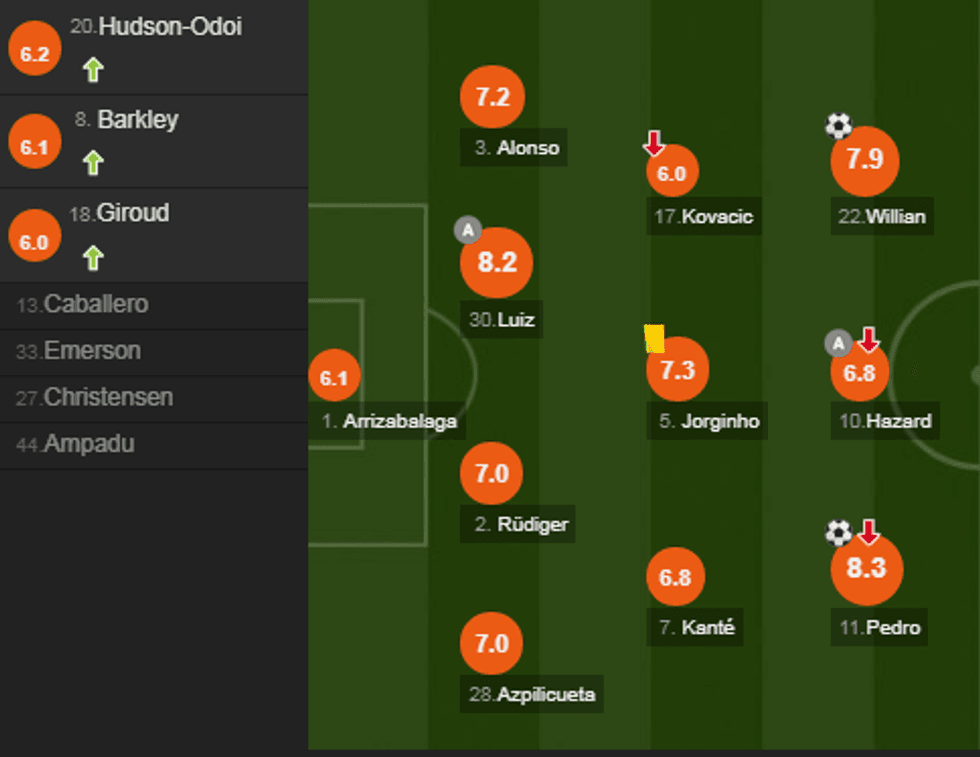
Task: Open Kanté's player name label
Action: point(697,628)
